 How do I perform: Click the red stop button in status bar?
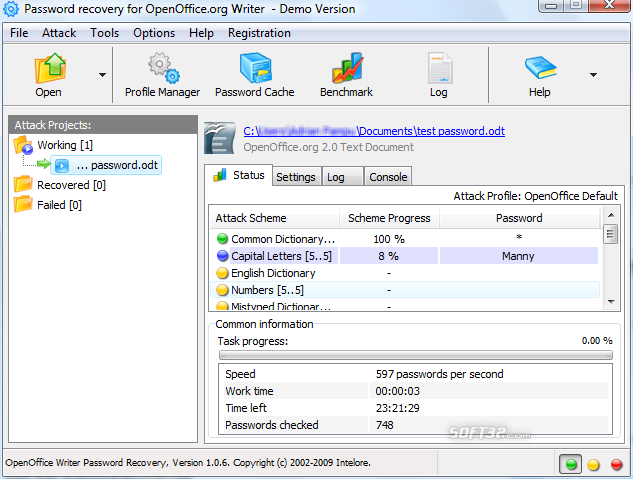click(x=616, y=464)
